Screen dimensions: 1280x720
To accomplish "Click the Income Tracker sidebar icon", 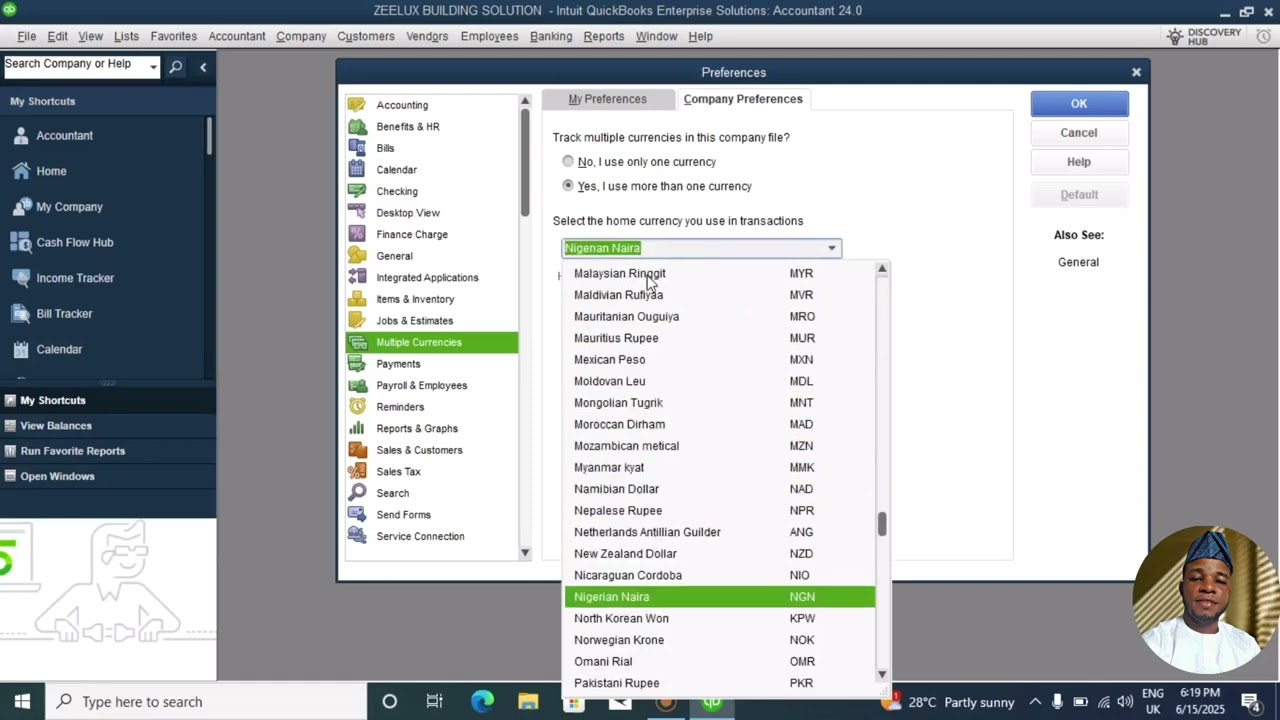I will tap(21, 278).
